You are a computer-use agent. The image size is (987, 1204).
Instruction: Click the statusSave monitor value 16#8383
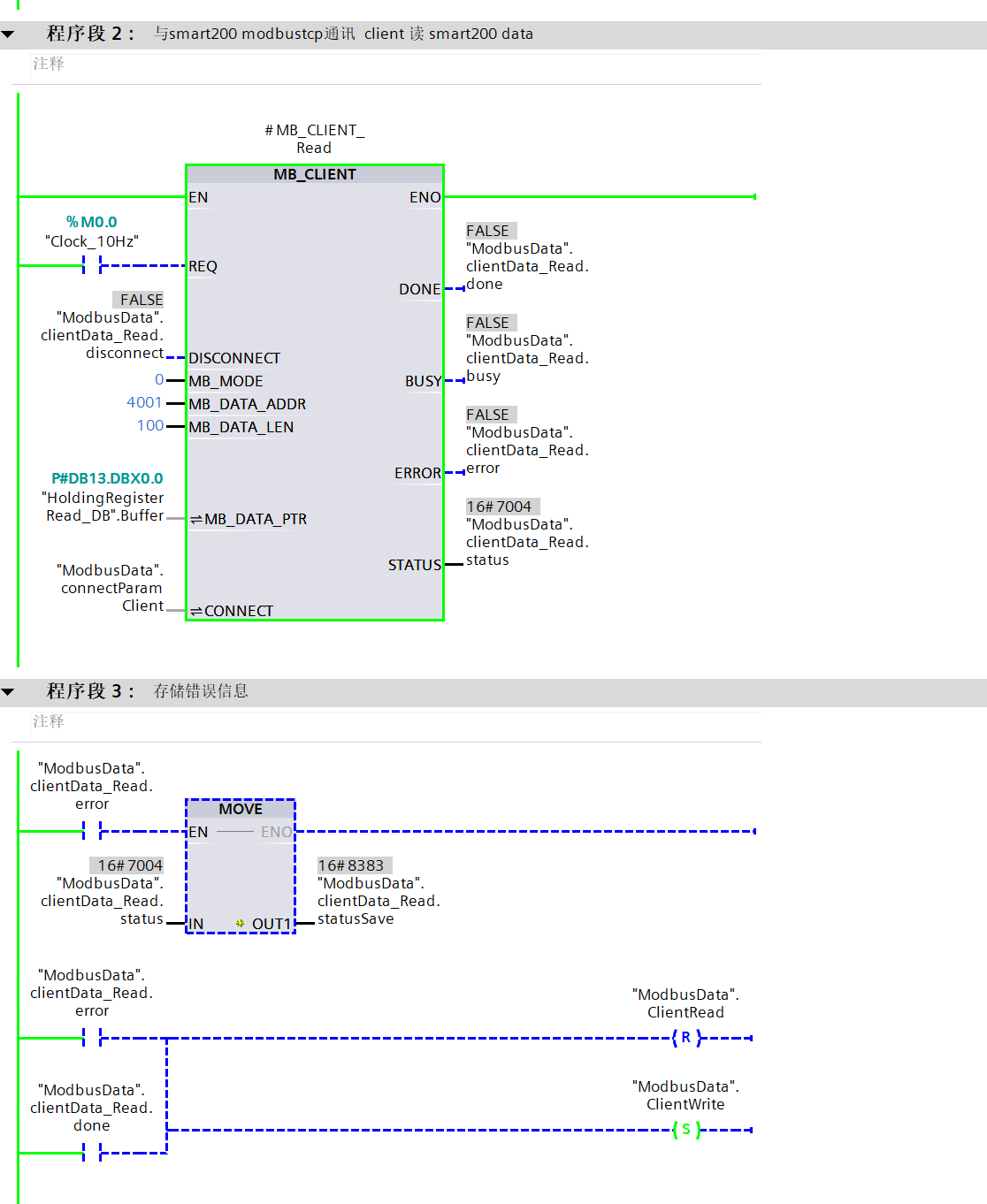tap(354, 865)
